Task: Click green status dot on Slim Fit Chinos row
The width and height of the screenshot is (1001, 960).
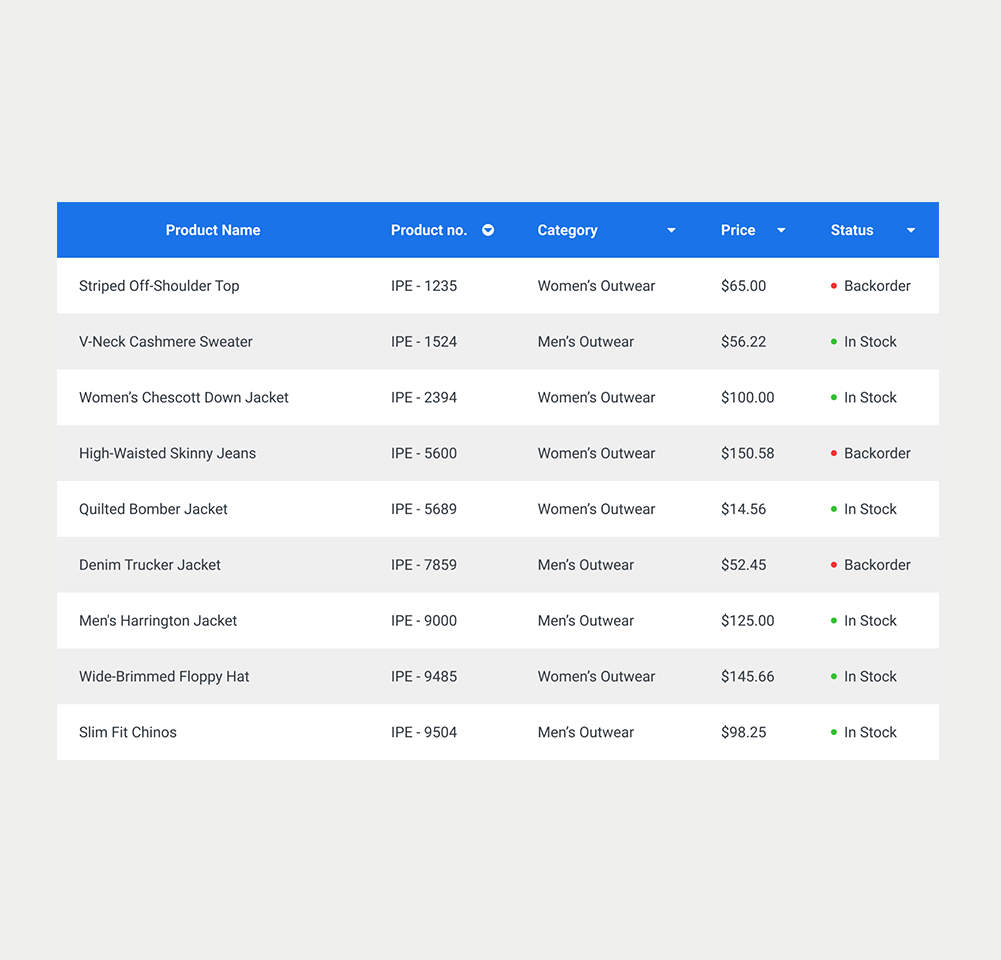Action: (x=834, y=733)
